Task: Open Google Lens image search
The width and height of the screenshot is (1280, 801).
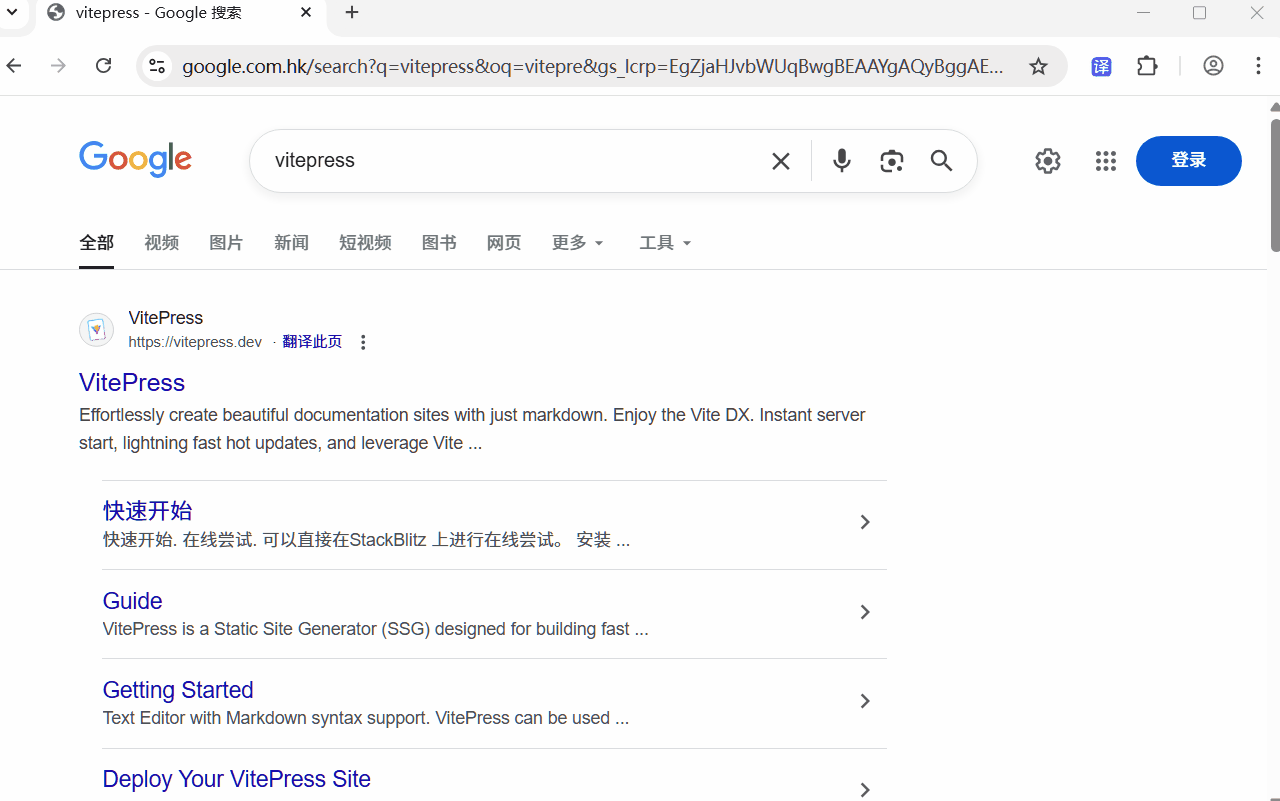Action: [x=891, y=160]
